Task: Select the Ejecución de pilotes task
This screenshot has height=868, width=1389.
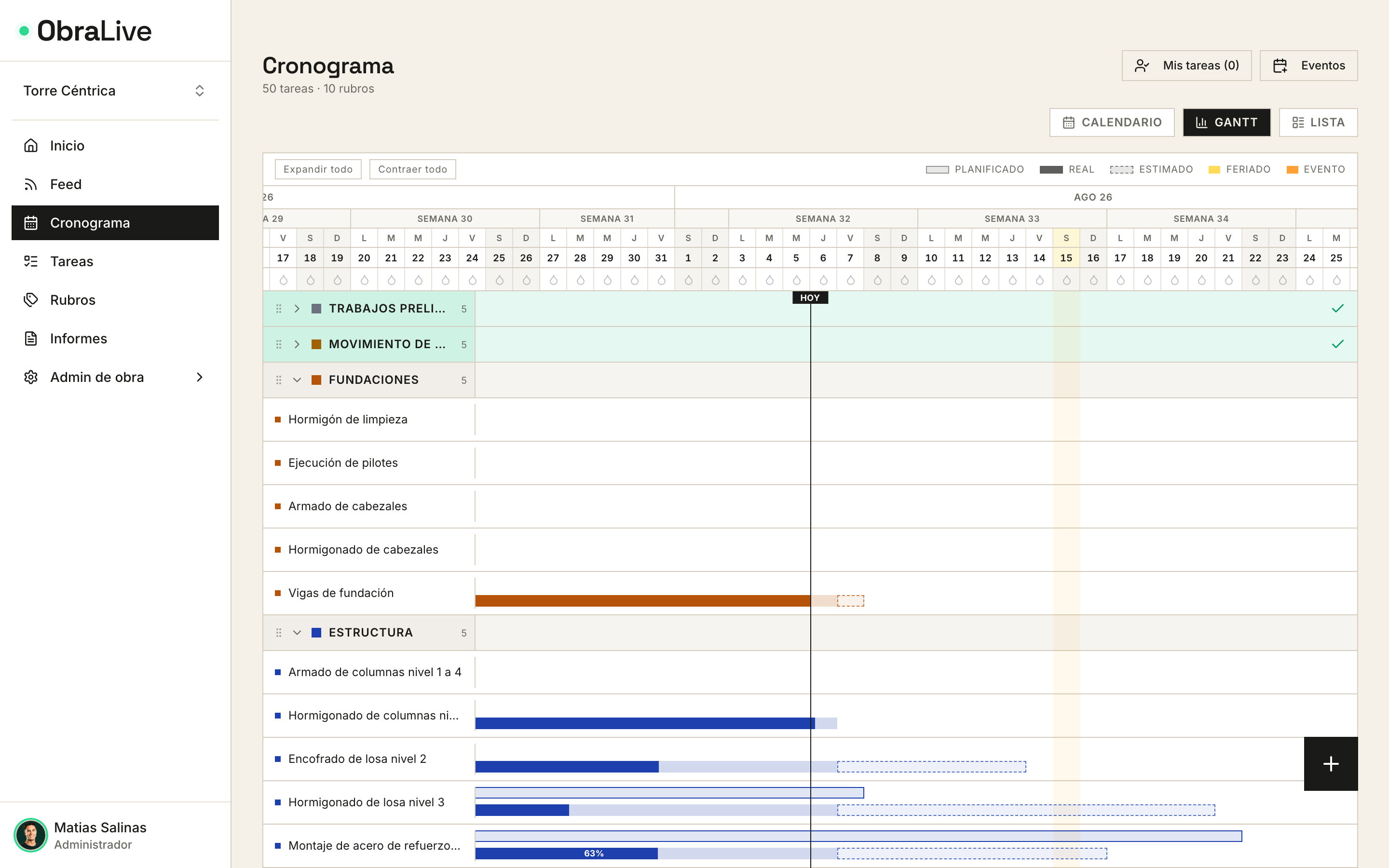Action: [342, 463]
